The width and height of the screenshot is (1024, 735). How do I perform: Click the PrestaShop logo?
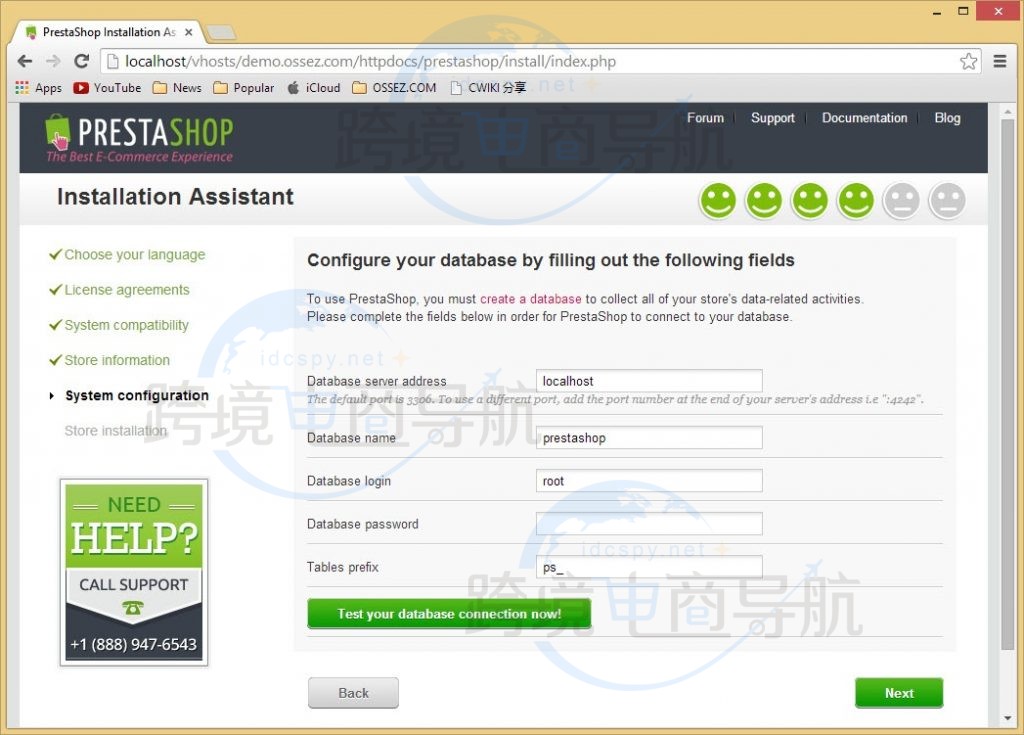click(139, 138)
